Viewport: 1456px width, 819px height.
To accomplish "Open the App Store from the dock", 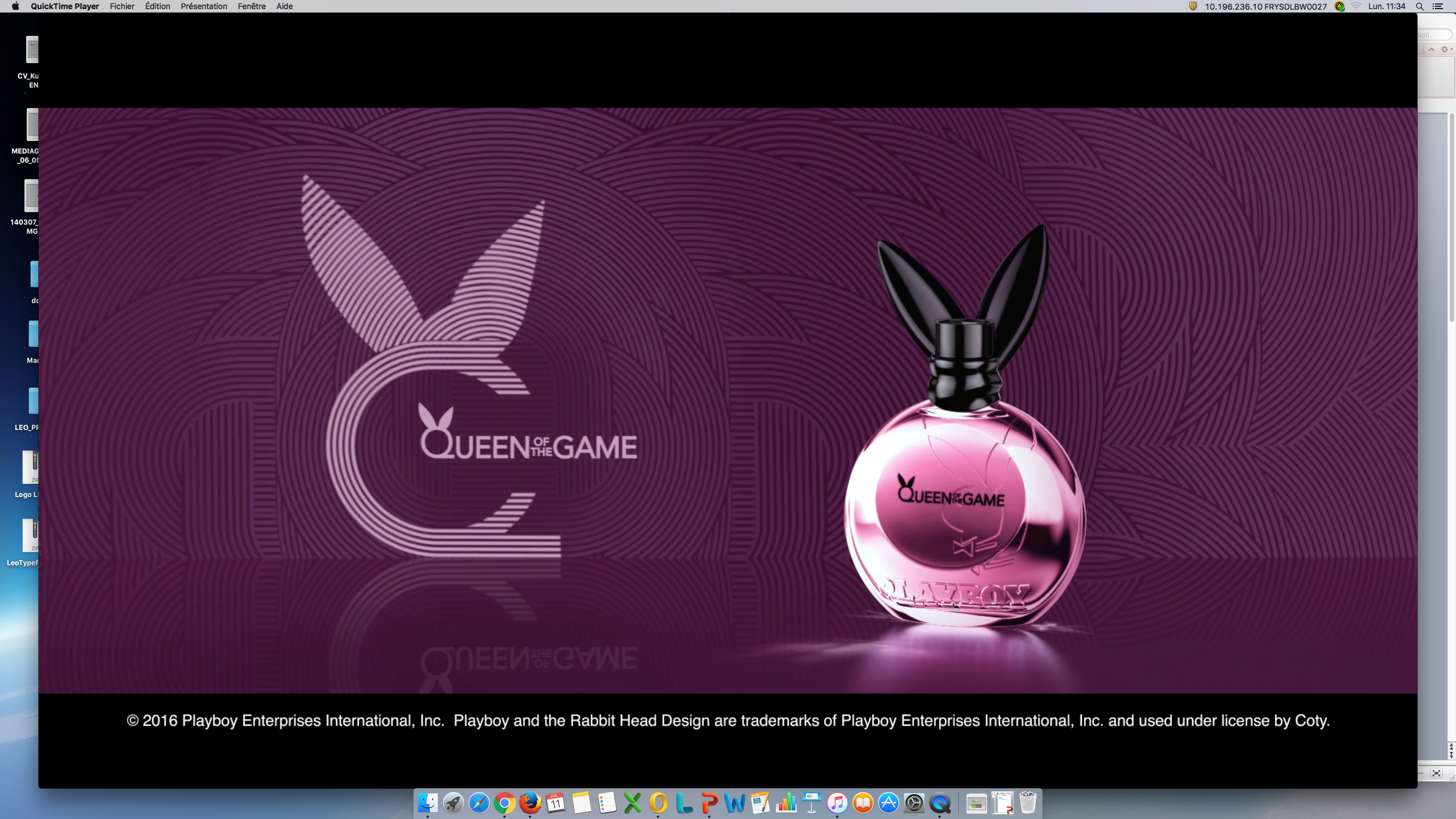I will (888, 803).
